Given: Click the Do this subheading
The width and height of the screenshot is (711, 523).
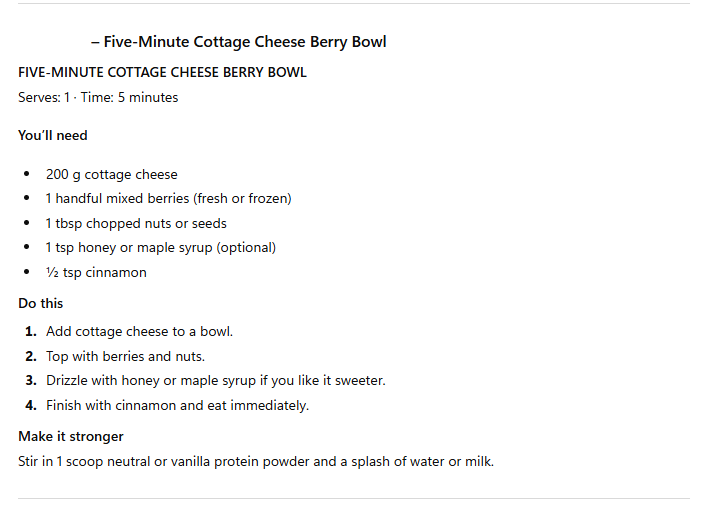Looking at the screenshot, I should [x=41, y=303].
